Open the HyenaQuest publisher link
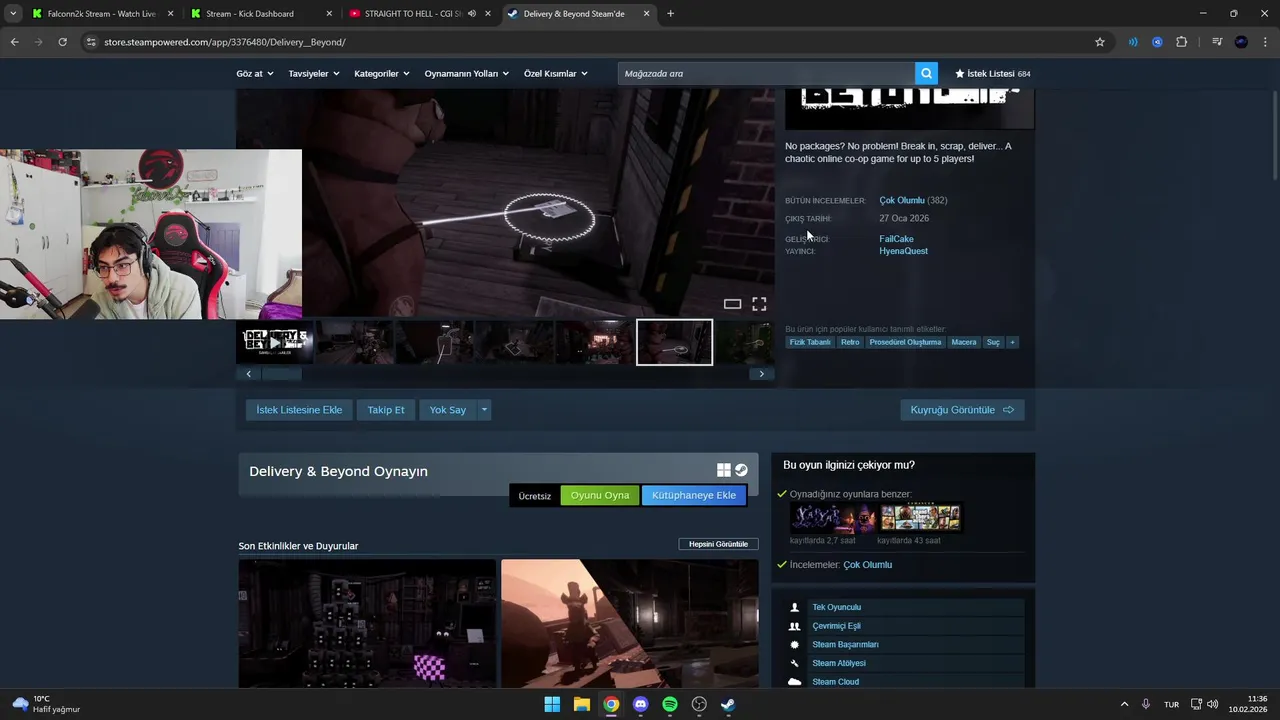The image size is (1280, 720). click(903, 251)
